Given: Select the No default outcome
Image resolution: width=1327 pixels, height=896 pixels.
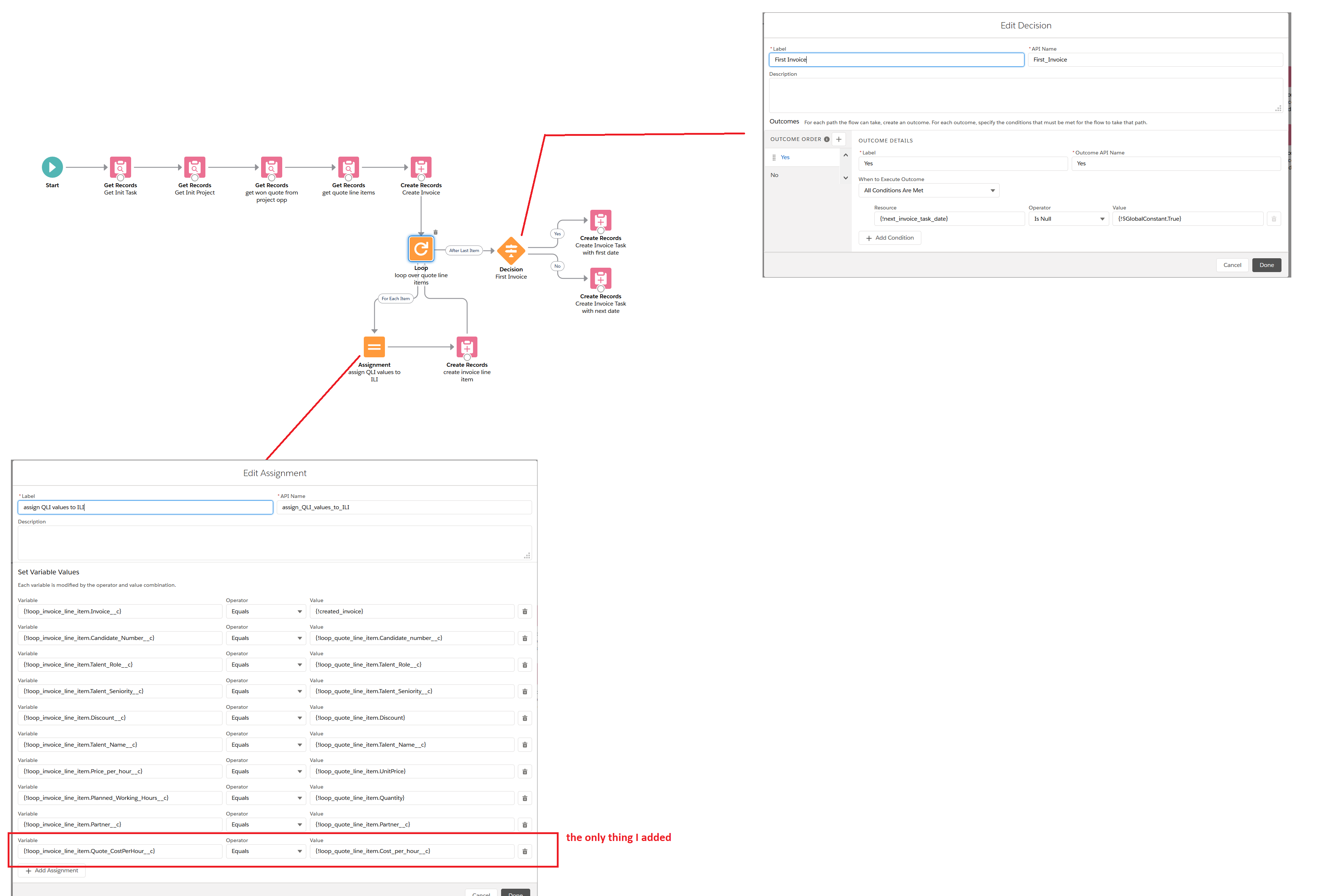Looking at the screenshot, I should point(774,175).
